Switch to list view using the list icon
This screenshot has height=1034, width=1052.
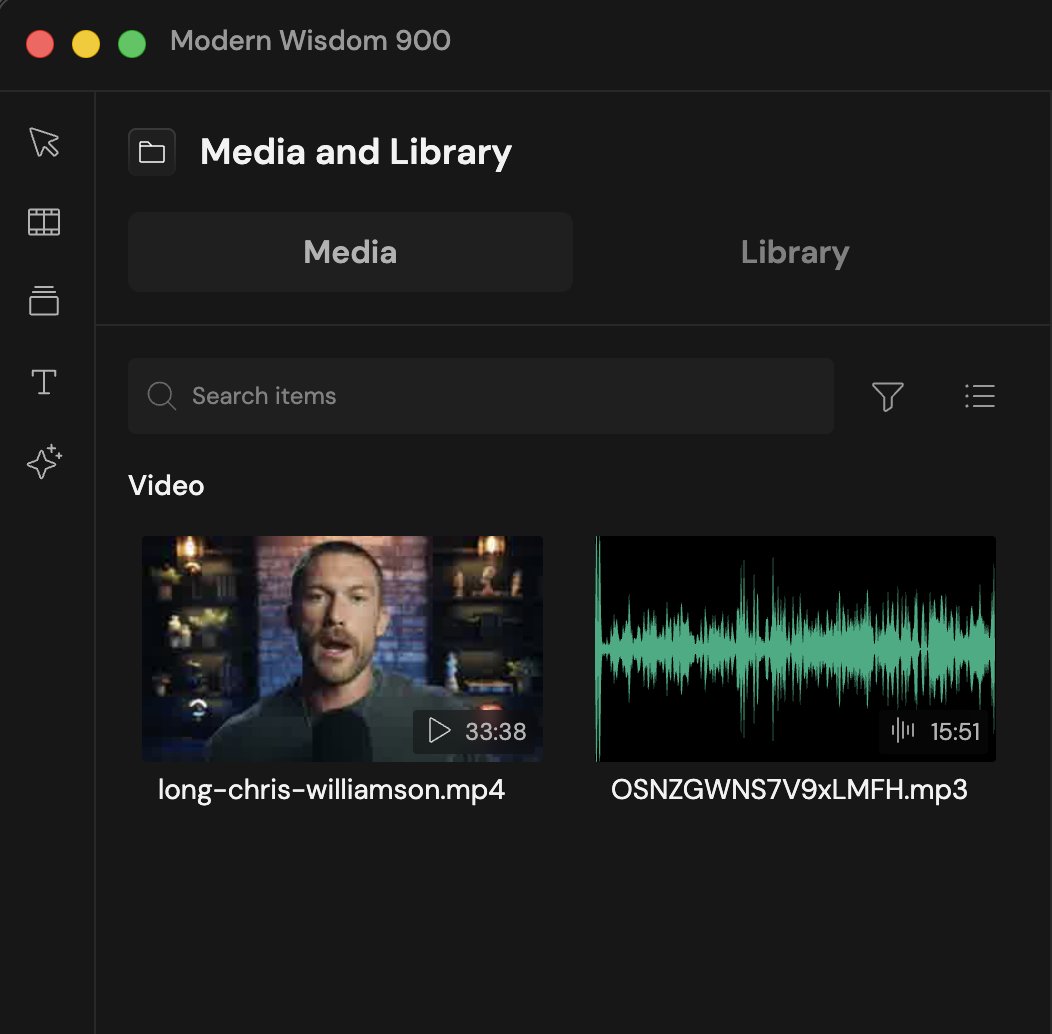click(980, 396)
